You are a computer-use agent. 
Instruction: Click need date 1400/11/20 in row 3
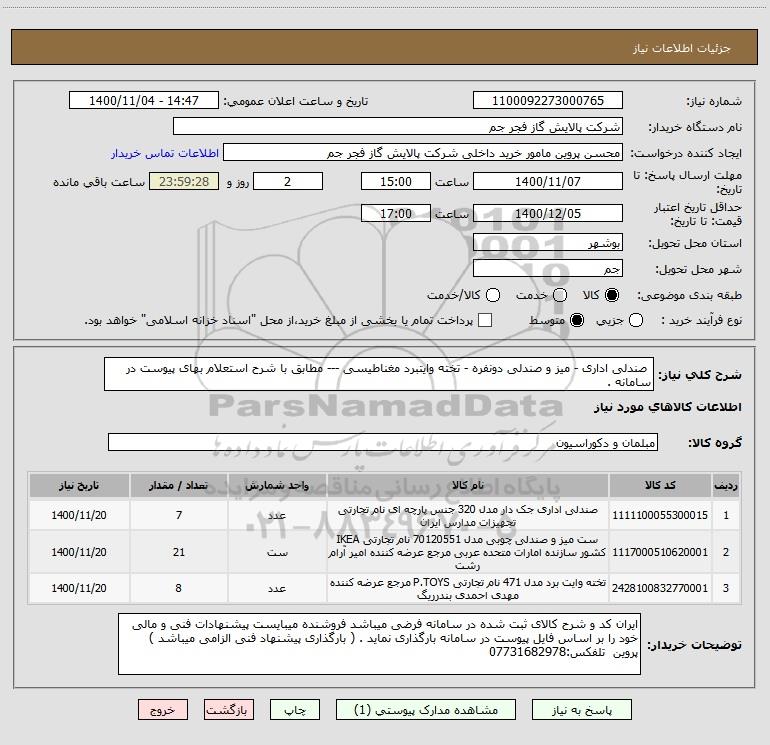[79, 588]
